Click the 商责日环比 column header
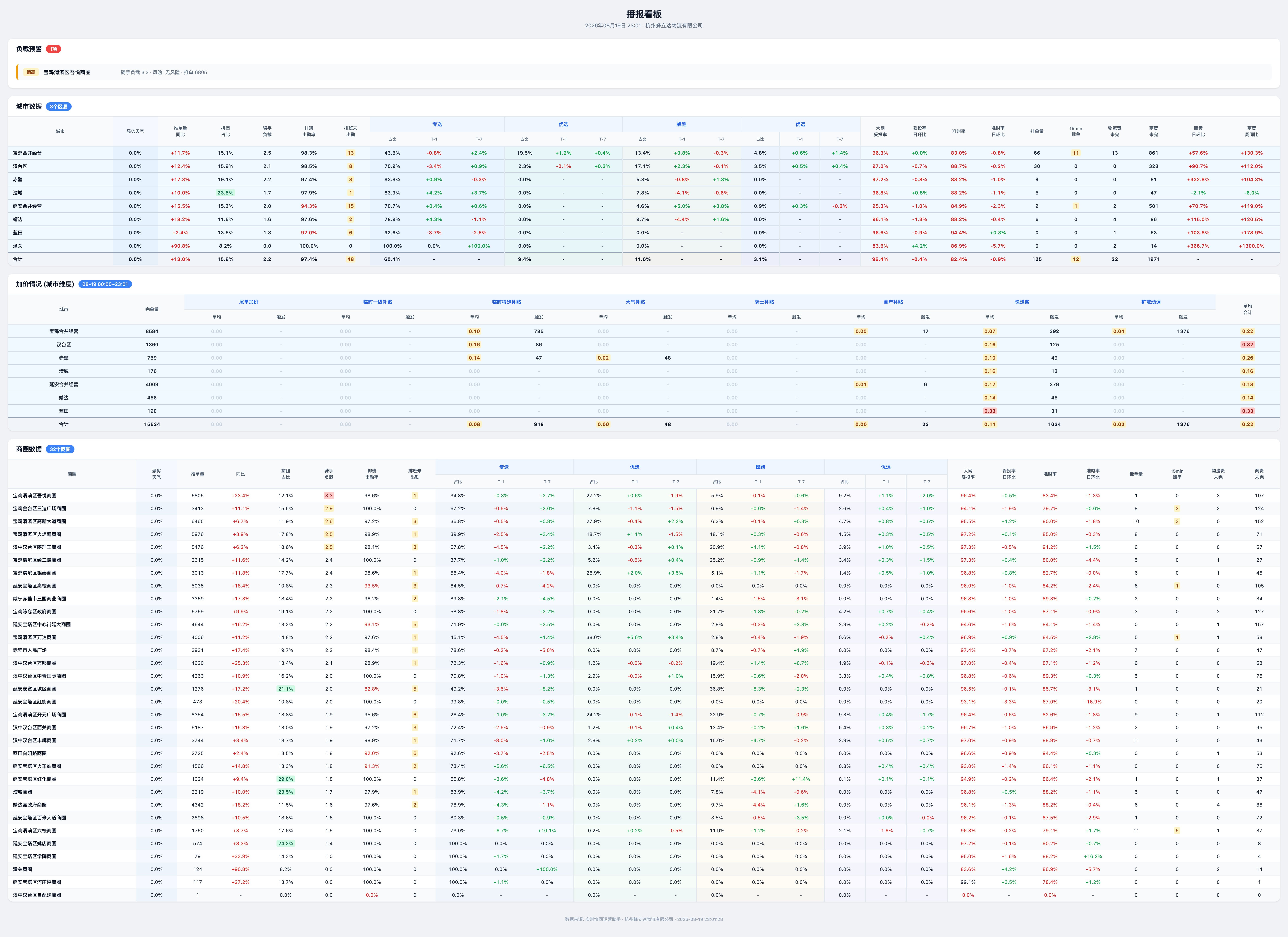 tap(1198, 131)
